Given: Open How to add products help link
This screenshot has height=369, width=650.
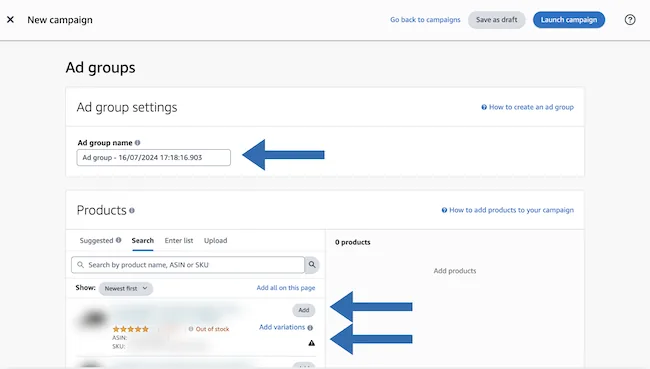Looking at the screenshot, I should tap(507, 210).
